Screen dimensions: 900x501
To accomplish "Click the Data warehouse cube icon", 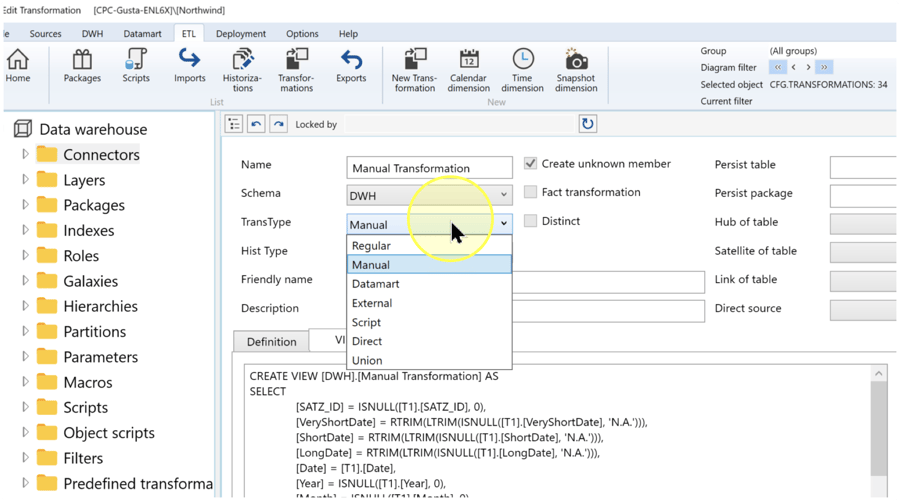I will click(22, 129).
